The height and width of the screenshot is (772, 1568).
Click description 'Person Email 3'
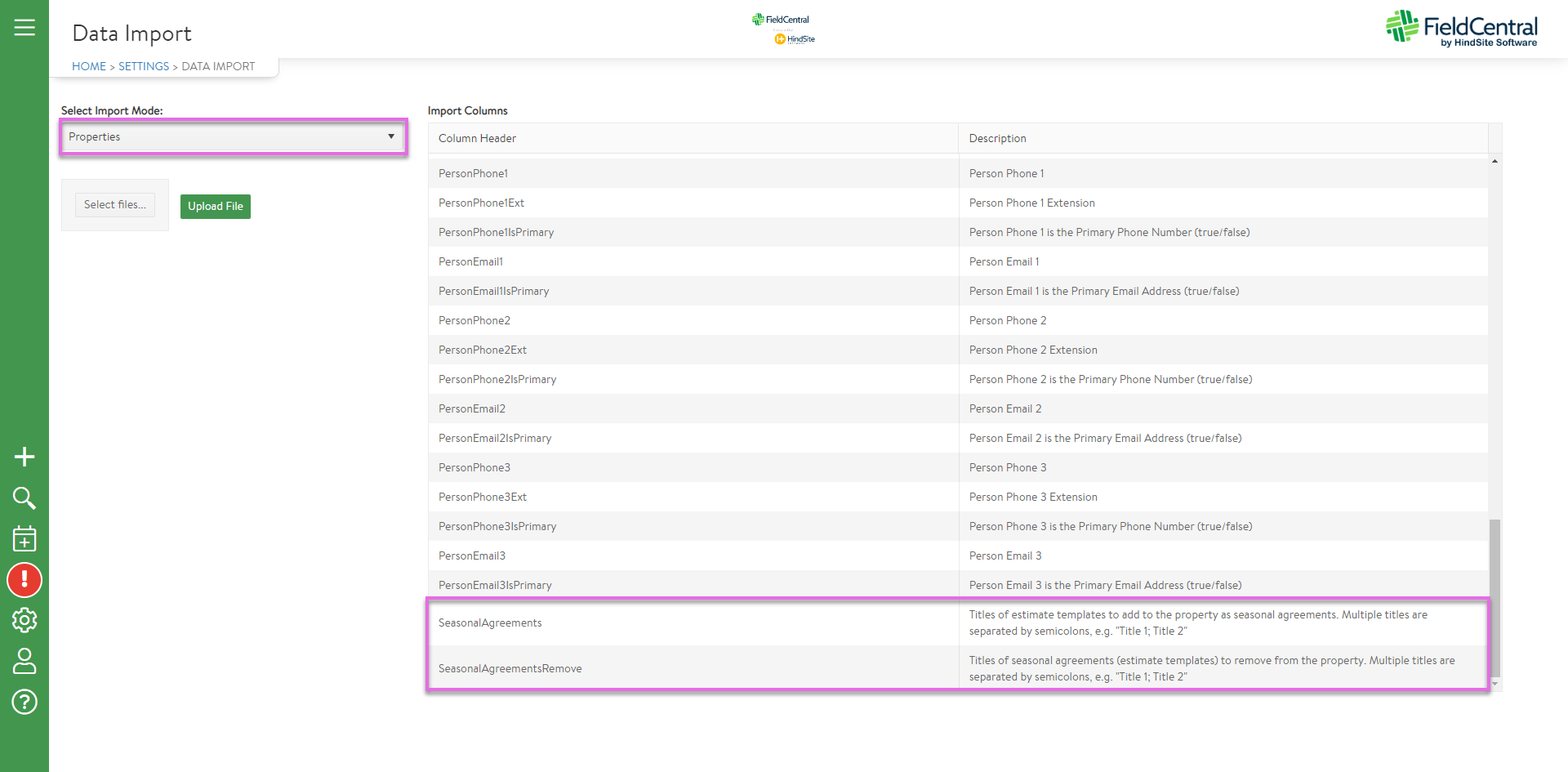point(1005,556)
